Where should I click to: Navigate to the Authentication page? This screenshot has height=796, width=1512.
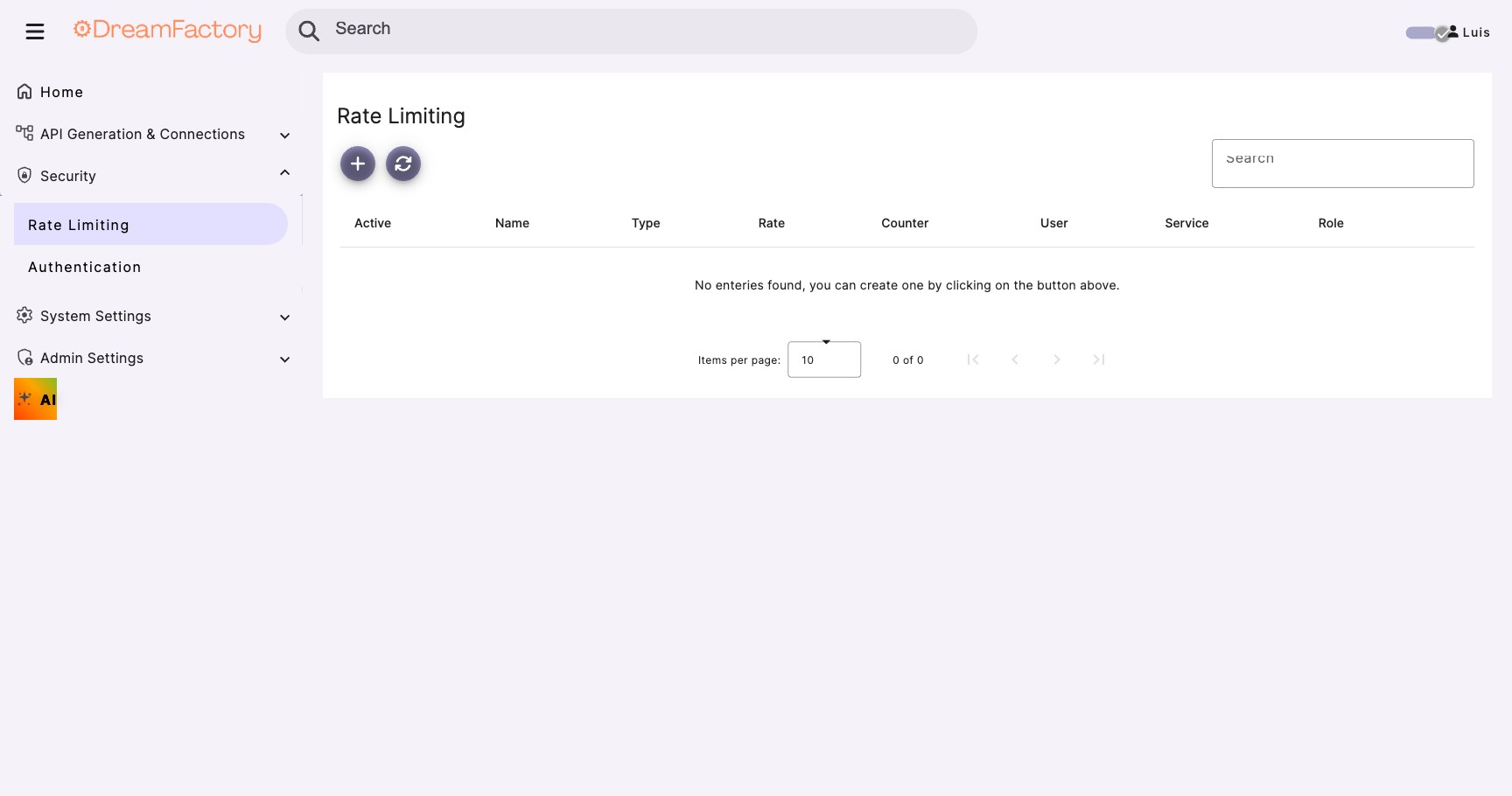[x=84, y=267]
